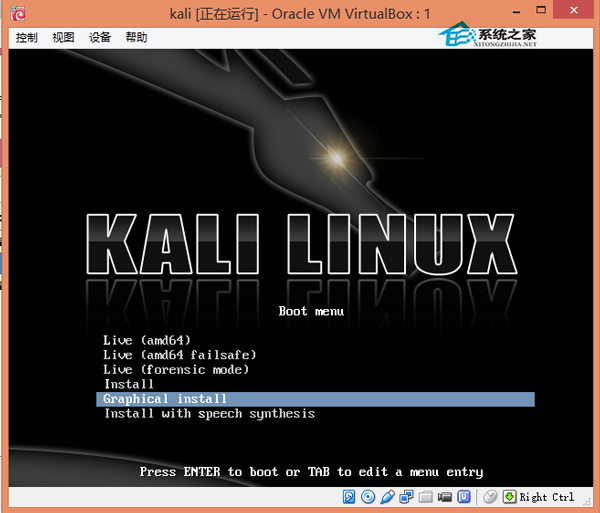Click the network adapters status icon

406,497
